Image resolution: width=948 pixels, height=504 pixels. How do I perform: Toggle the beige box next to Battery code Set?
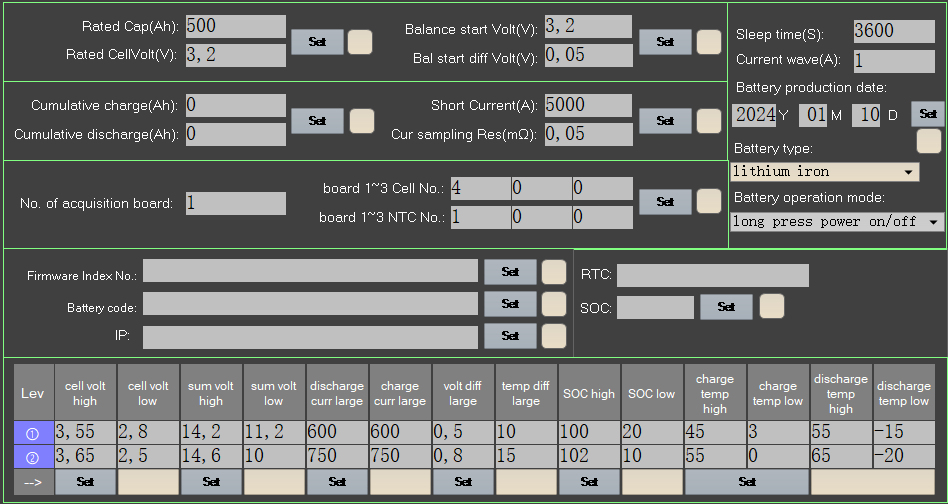pyautogui.click(x=554, y=304)
